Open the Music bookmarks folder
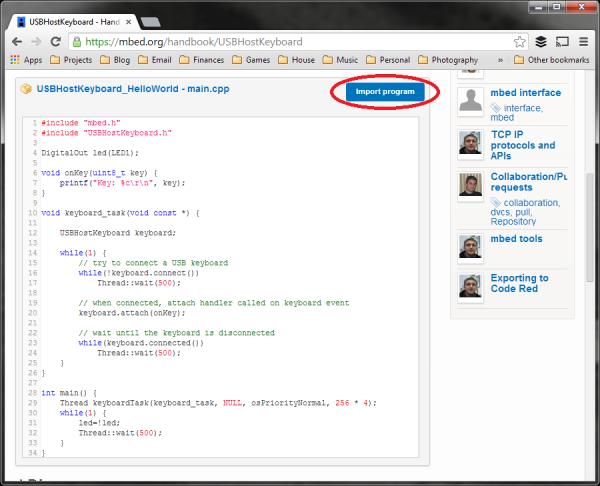Image resolution: width=600 pixels, height=486 pixels. (x=341, y=60)
